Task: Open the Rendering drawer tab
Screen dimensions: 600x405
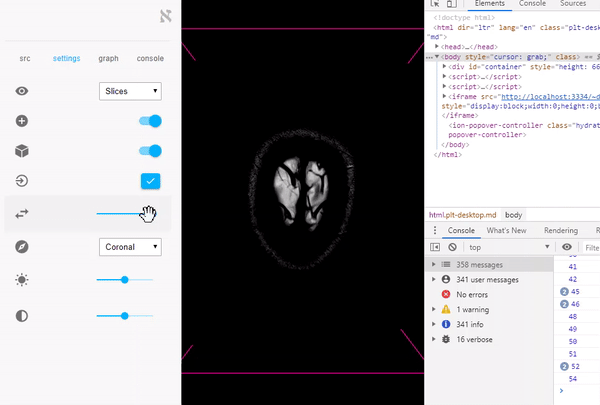Action: 561,230
